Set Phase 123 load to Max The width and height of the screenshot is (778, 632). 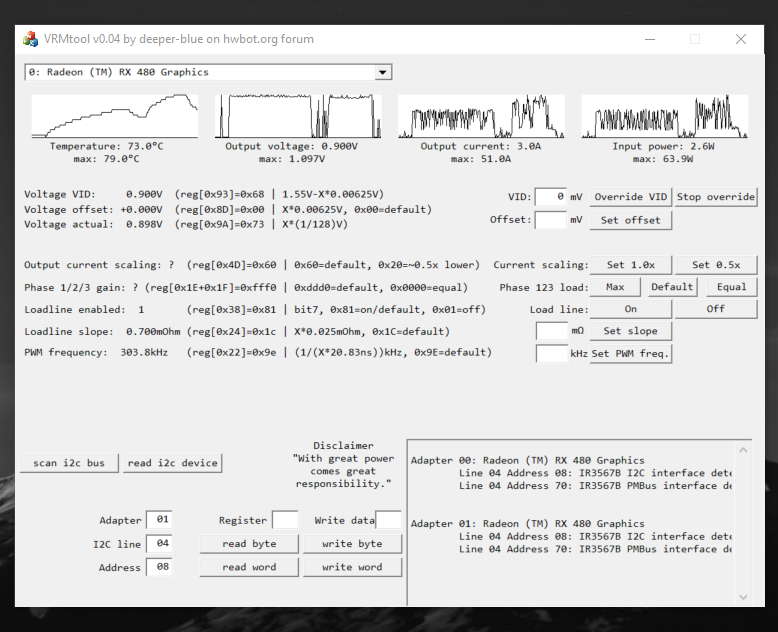click(615, 287)
